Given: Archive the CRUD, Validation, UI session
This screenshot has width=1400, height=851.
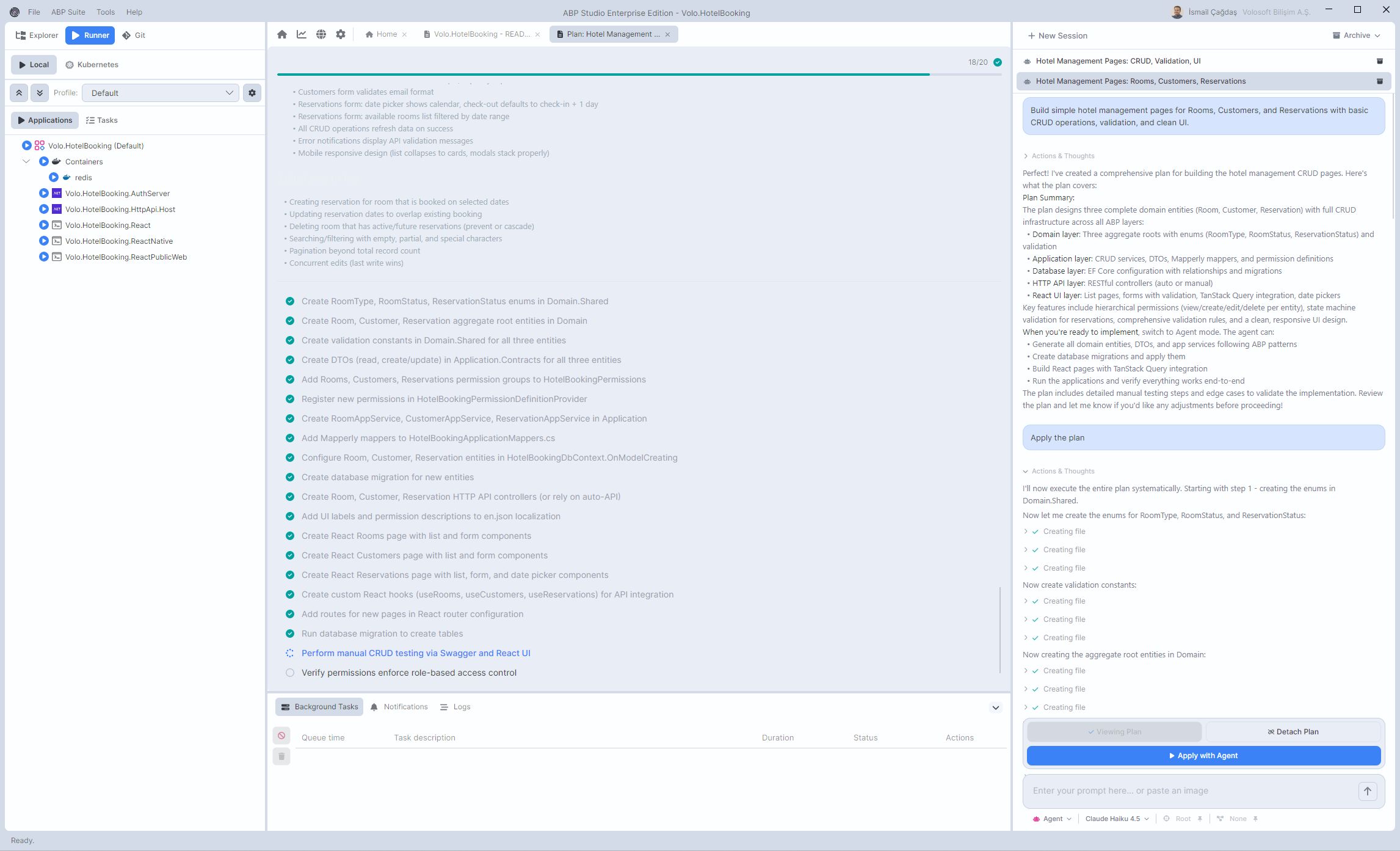Looking at the screenshot, I should 1380,61.
